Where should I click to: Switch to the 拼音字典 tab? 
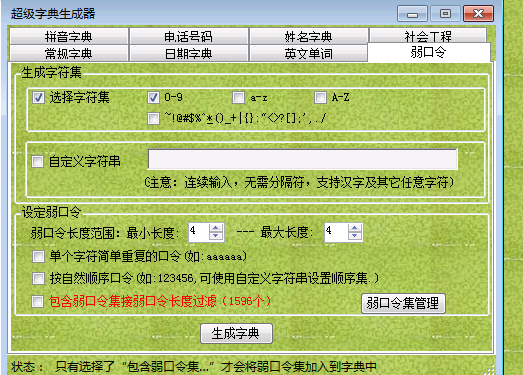[69, 36]
